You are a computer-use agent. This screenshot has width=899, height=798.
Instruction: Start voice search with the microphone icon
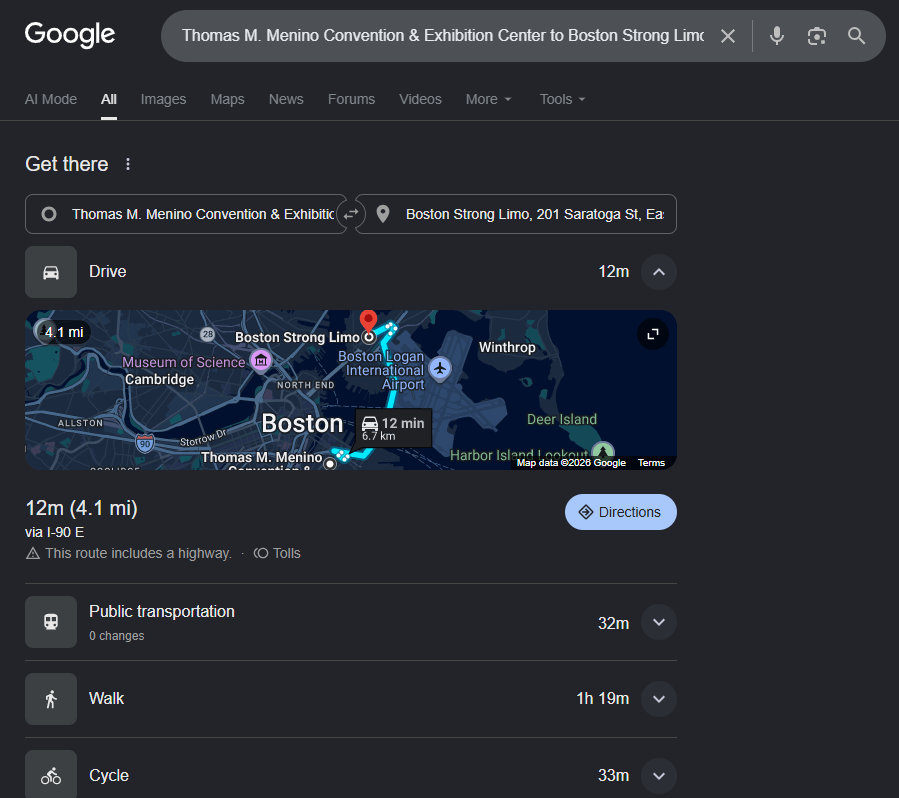777,36
